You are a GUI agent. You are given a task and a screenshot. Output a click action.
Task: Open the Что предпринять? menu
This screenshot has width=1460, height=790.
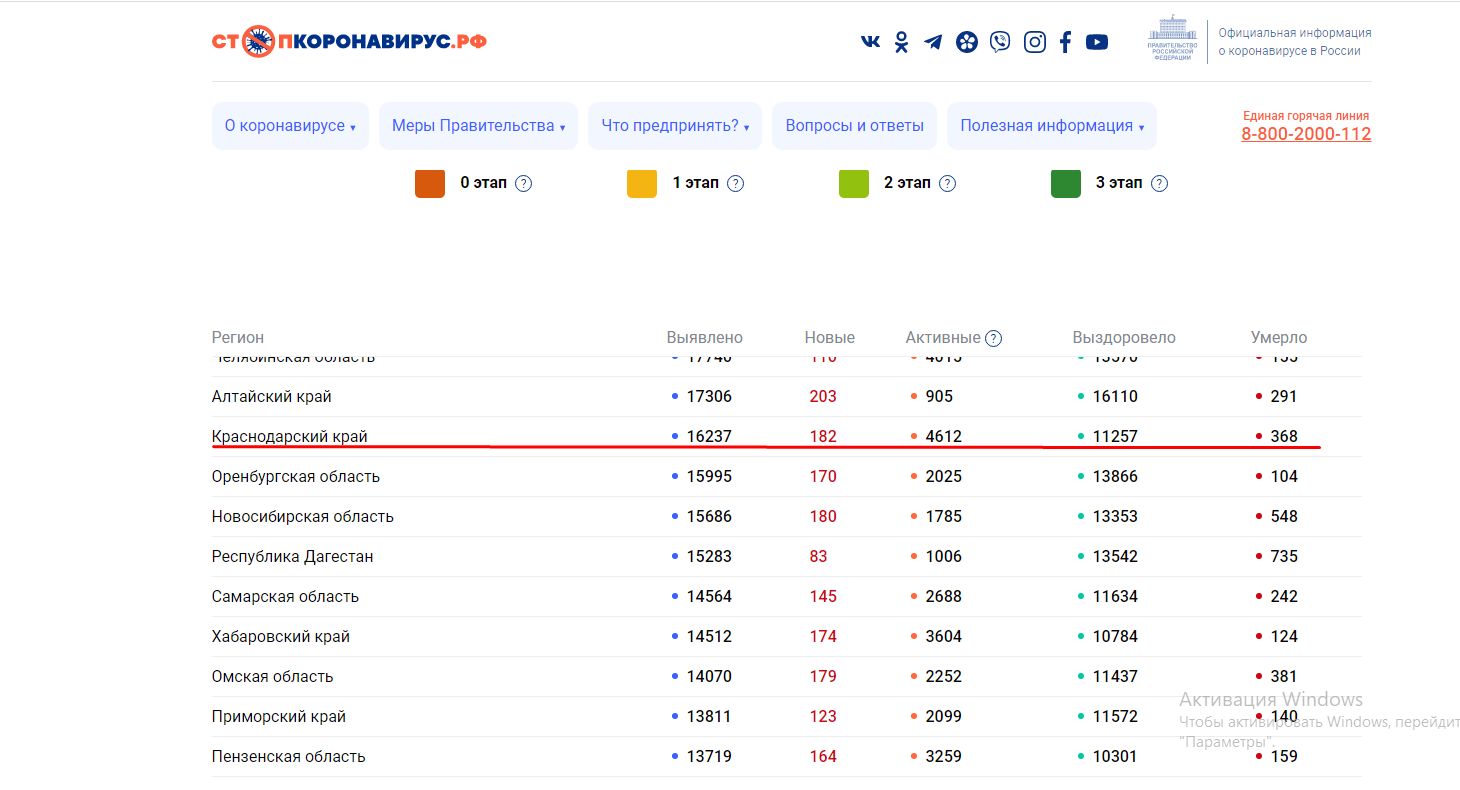point(675,126)
